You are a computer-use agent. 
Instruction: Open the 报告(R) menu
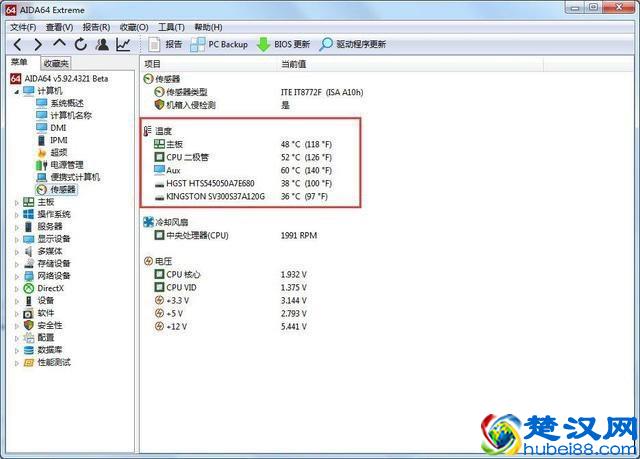[96, 27]
